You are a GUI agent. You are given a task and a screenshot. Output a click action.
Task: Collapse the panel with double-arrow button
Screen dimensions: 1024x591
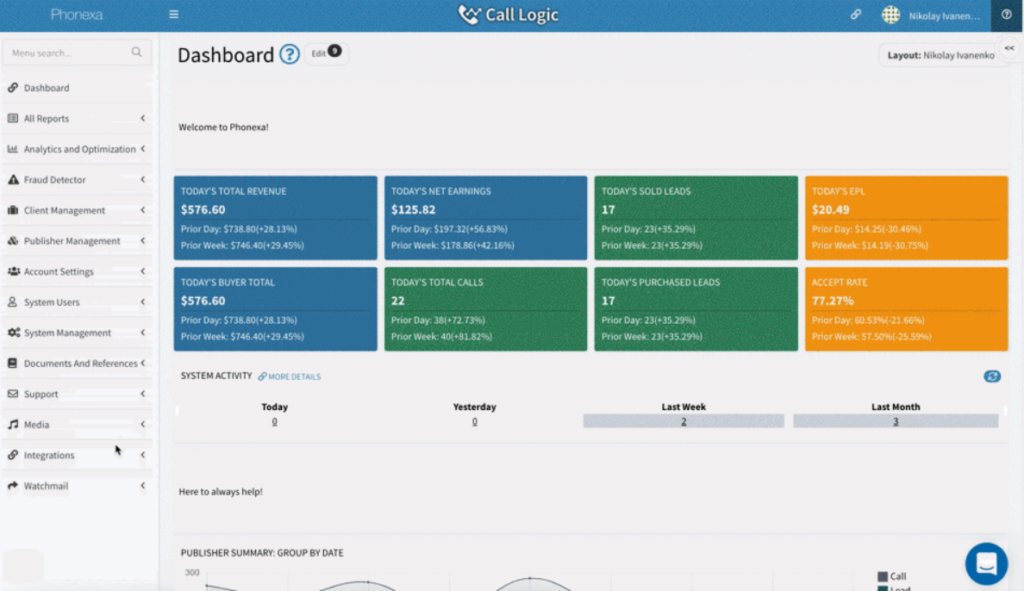pyautogui.click(x=1009, y=48)
